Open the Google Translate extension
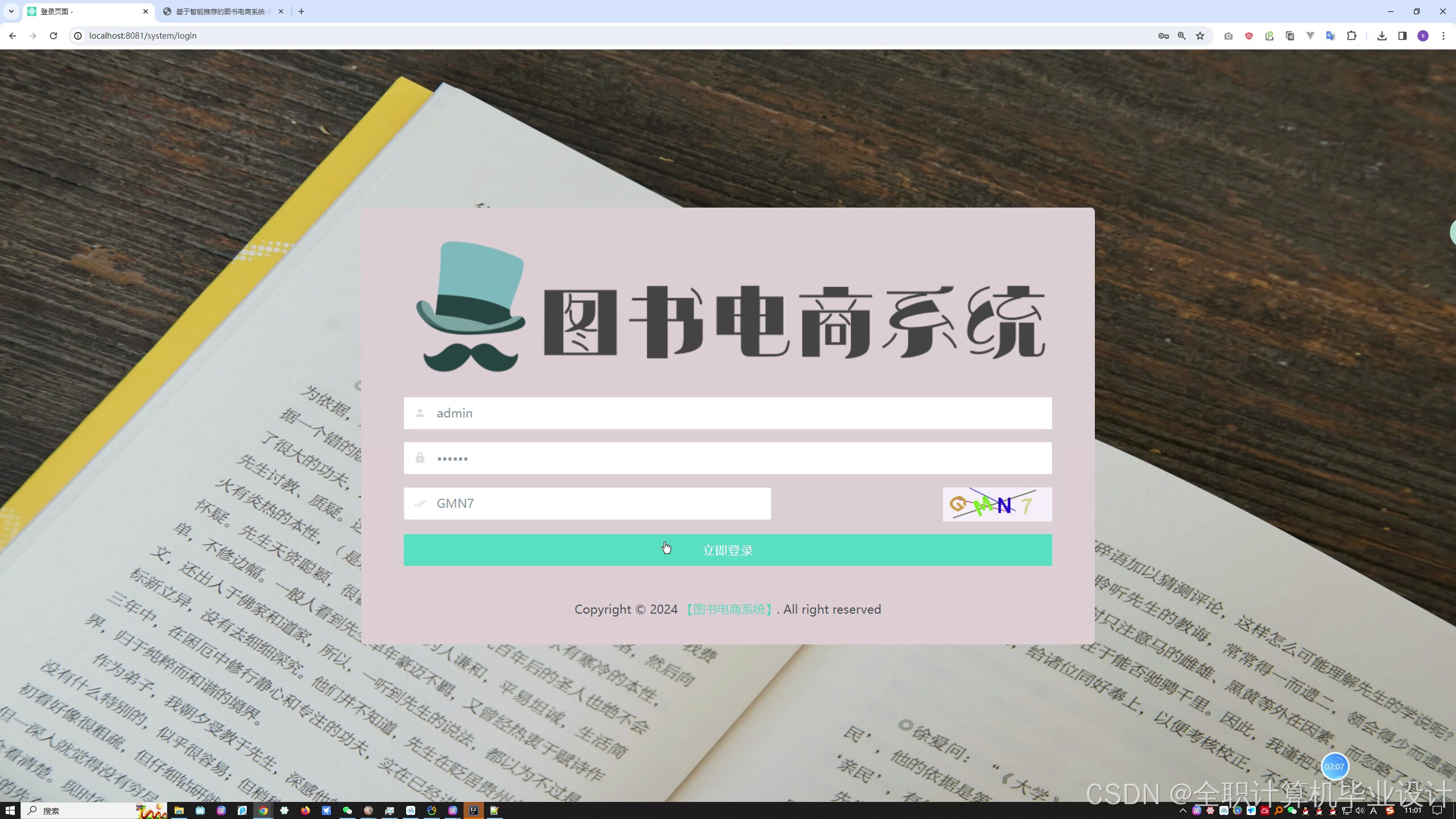 click(x=1330, y=36)
